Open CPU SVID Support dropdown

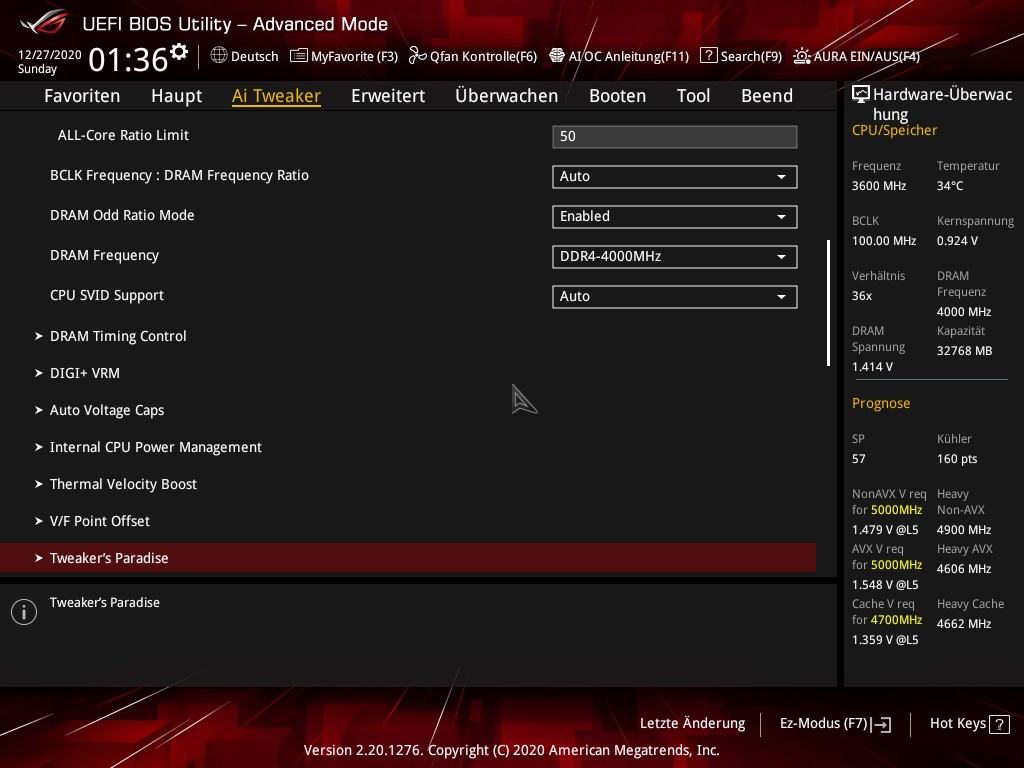click(675, 296)
